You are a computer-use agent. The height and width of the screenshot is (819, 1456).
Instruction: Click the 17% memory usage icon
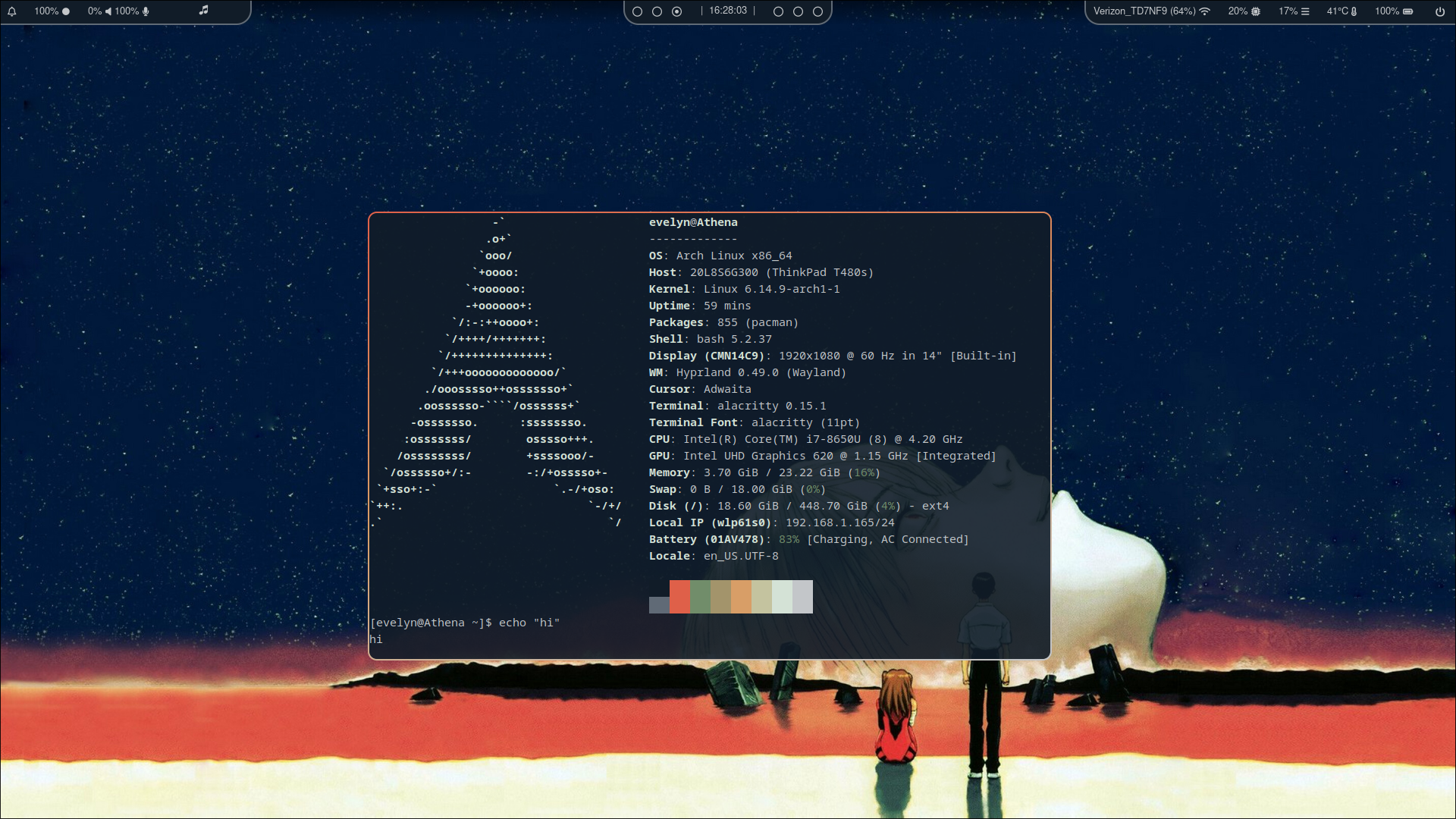click(1305, 11)
